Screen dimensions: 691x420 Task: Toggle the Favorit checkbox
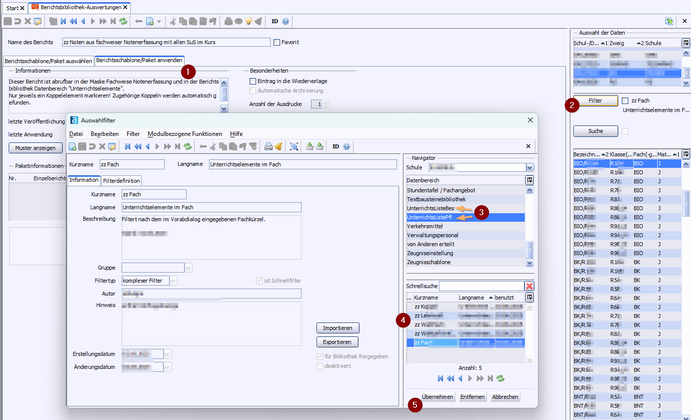278,43
